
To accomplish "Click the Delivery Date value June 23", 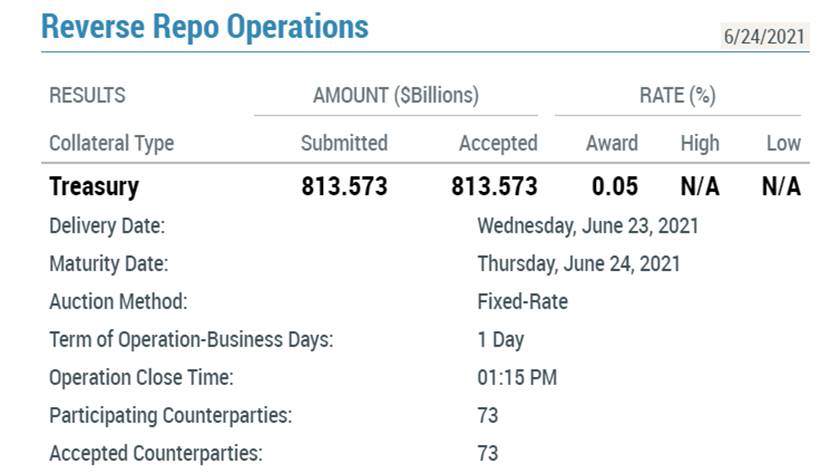I will click(588, 226).
